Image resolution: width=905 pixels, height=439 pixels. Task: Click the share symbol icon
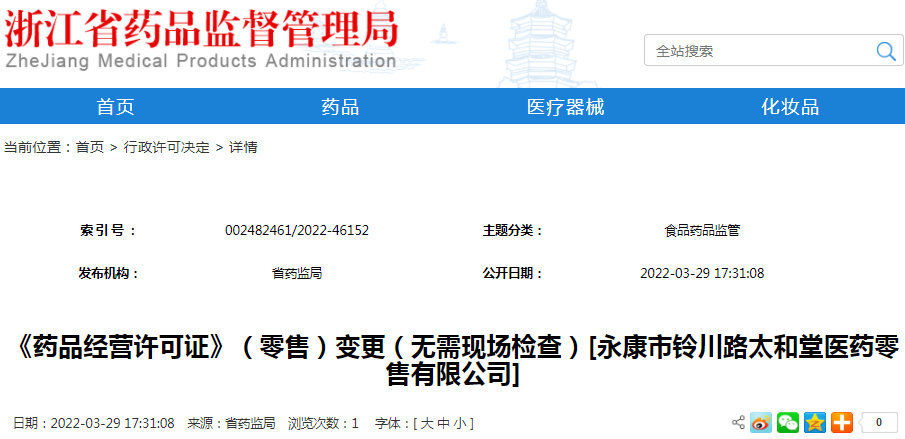pos(738,422)
